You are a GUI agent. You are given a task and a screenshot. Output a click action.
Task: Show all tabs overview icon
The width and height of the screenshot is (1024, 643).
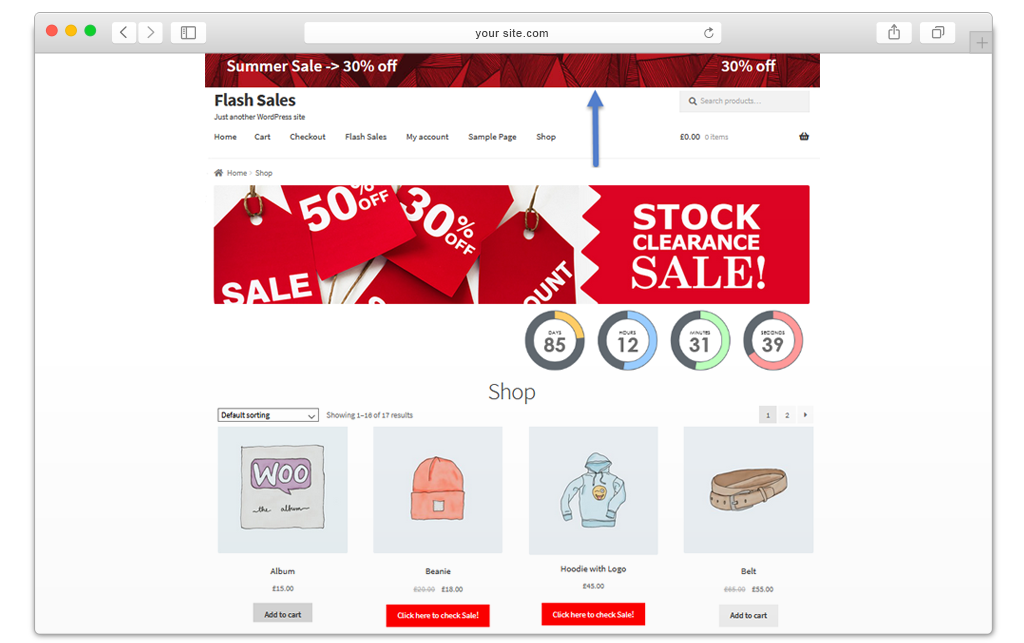(x=937, y=32)
